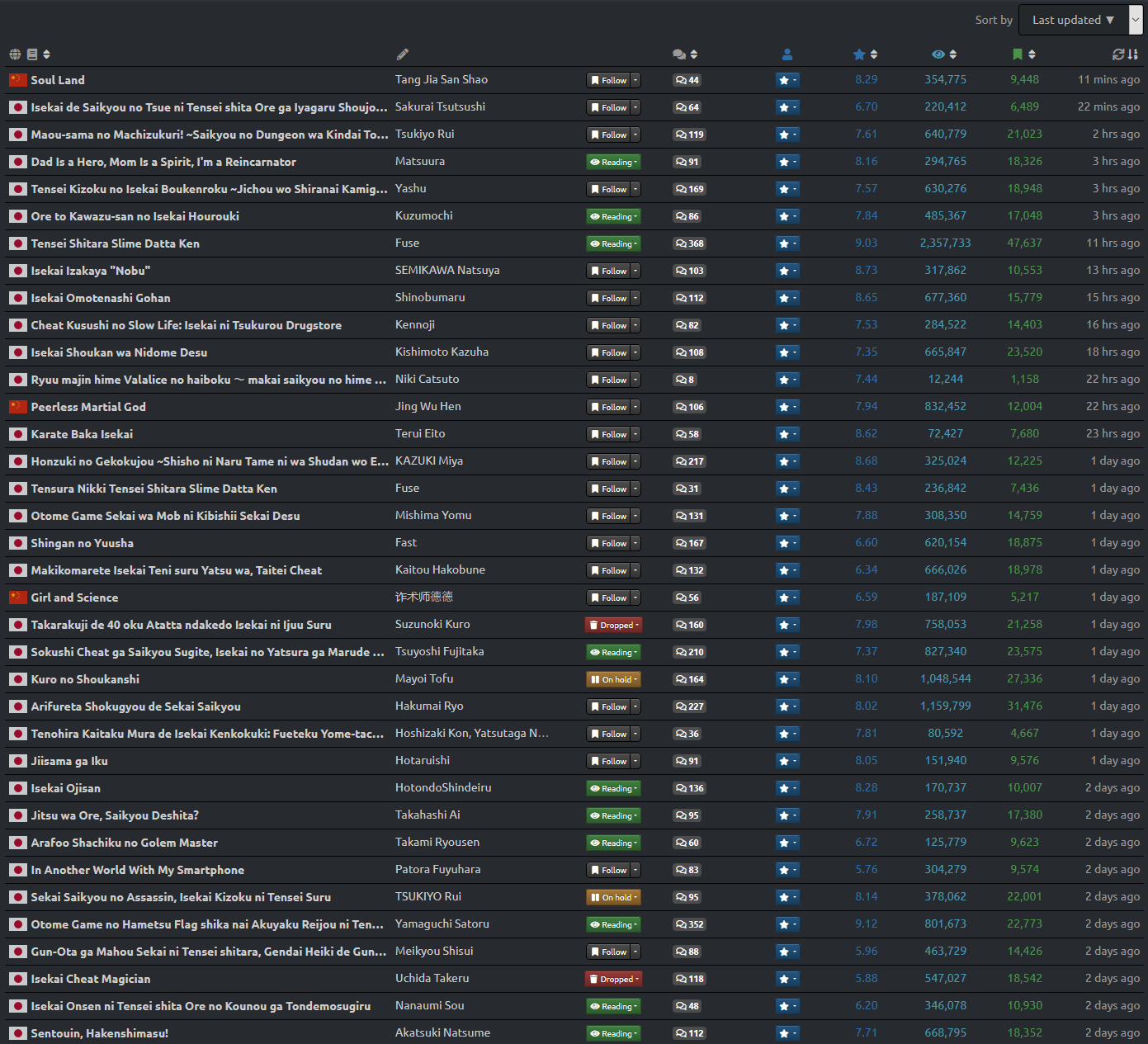Sort by last updated refresh icon
The height and width of the screenshot is (1044, 1148).
click(x=1125, y=54)
